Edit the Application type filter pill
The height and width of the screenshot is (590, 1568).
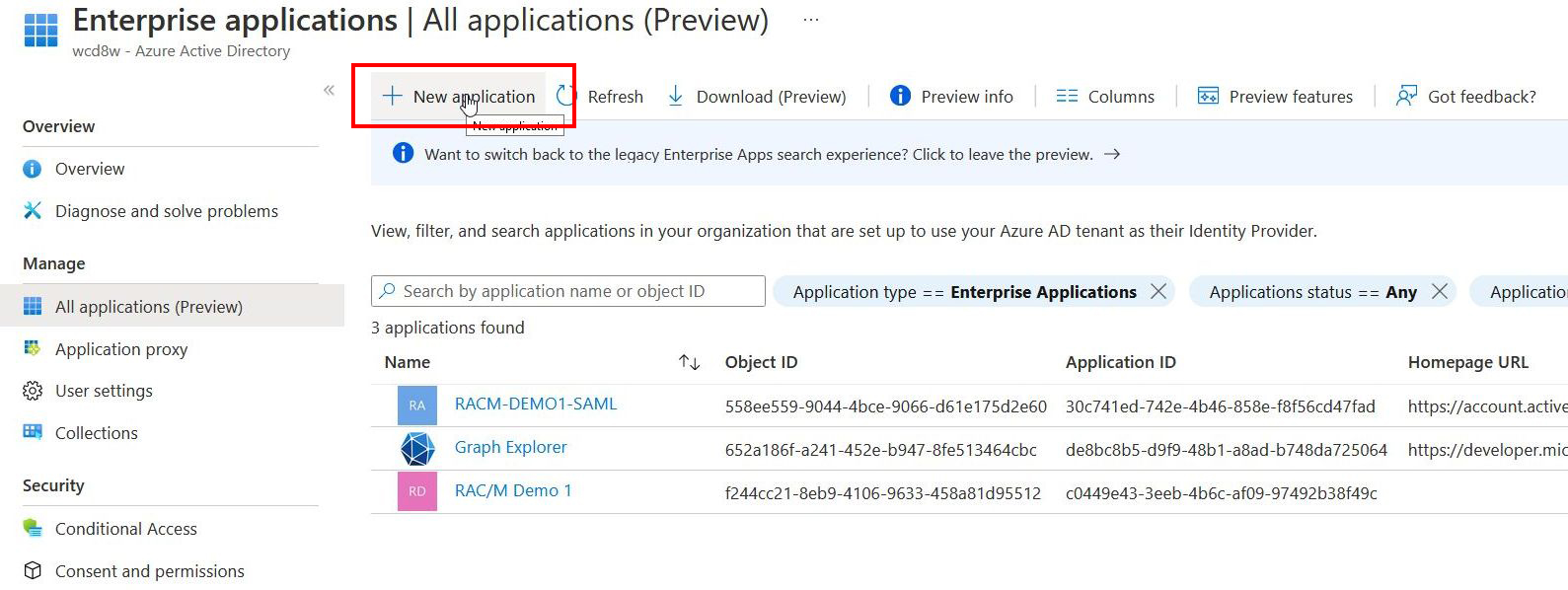pyautogui.click(x=964, y=292)
